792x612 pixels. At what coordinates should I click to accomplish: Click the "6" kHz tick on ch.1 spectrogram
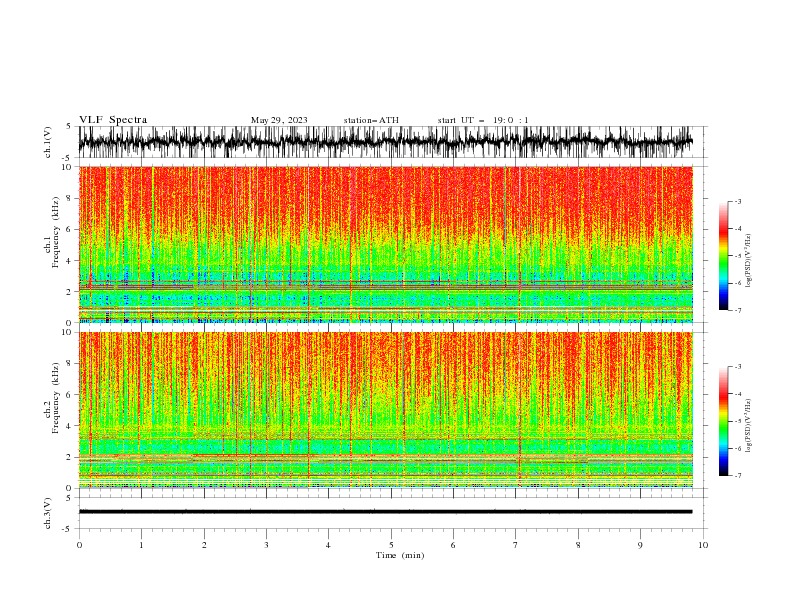(70, 229)
